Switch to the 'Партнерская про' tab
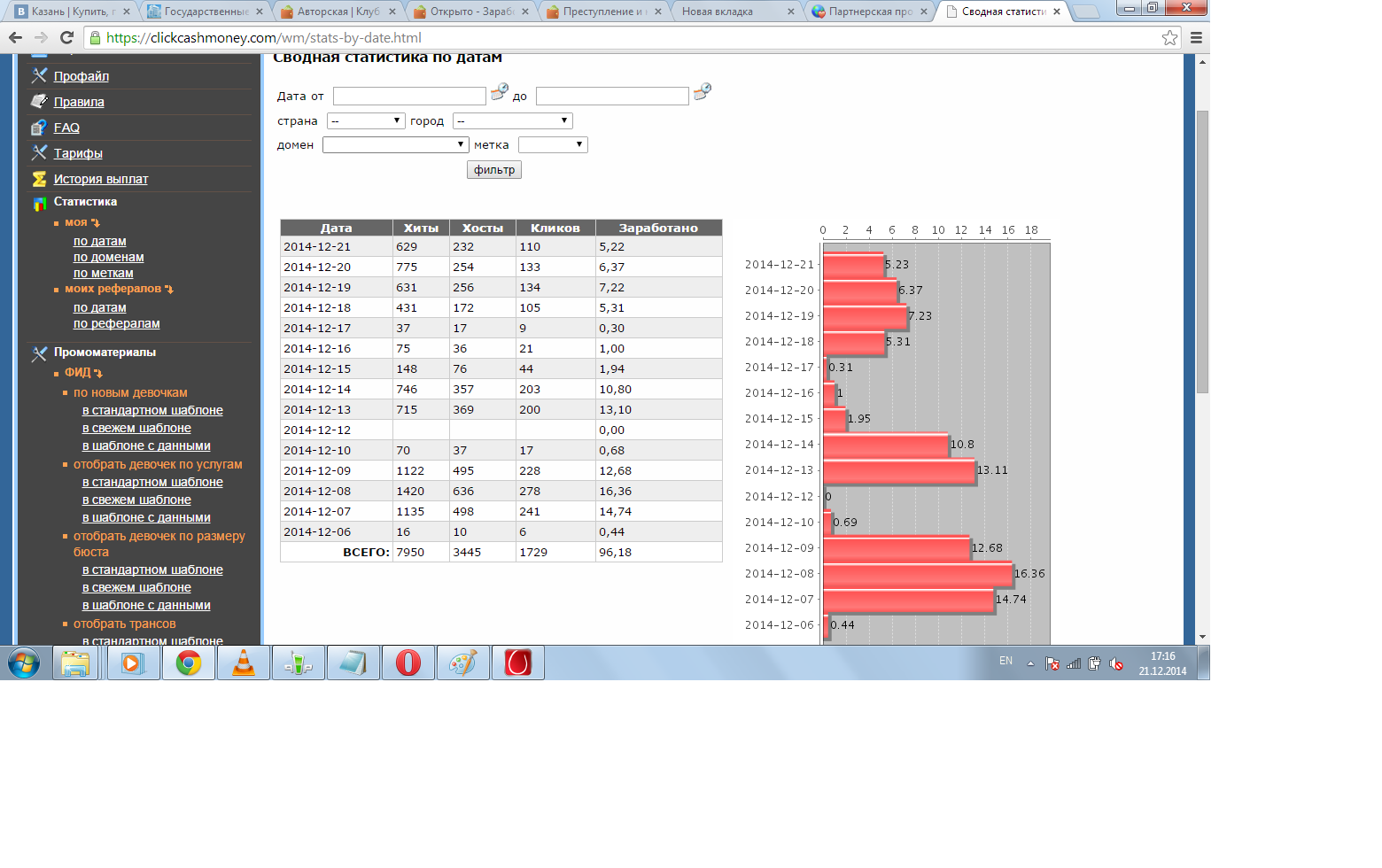 871,12
